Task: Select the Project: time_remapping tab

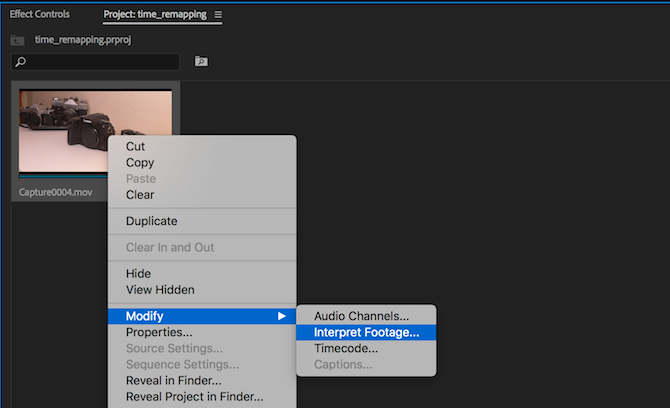Action: point(155,15)
